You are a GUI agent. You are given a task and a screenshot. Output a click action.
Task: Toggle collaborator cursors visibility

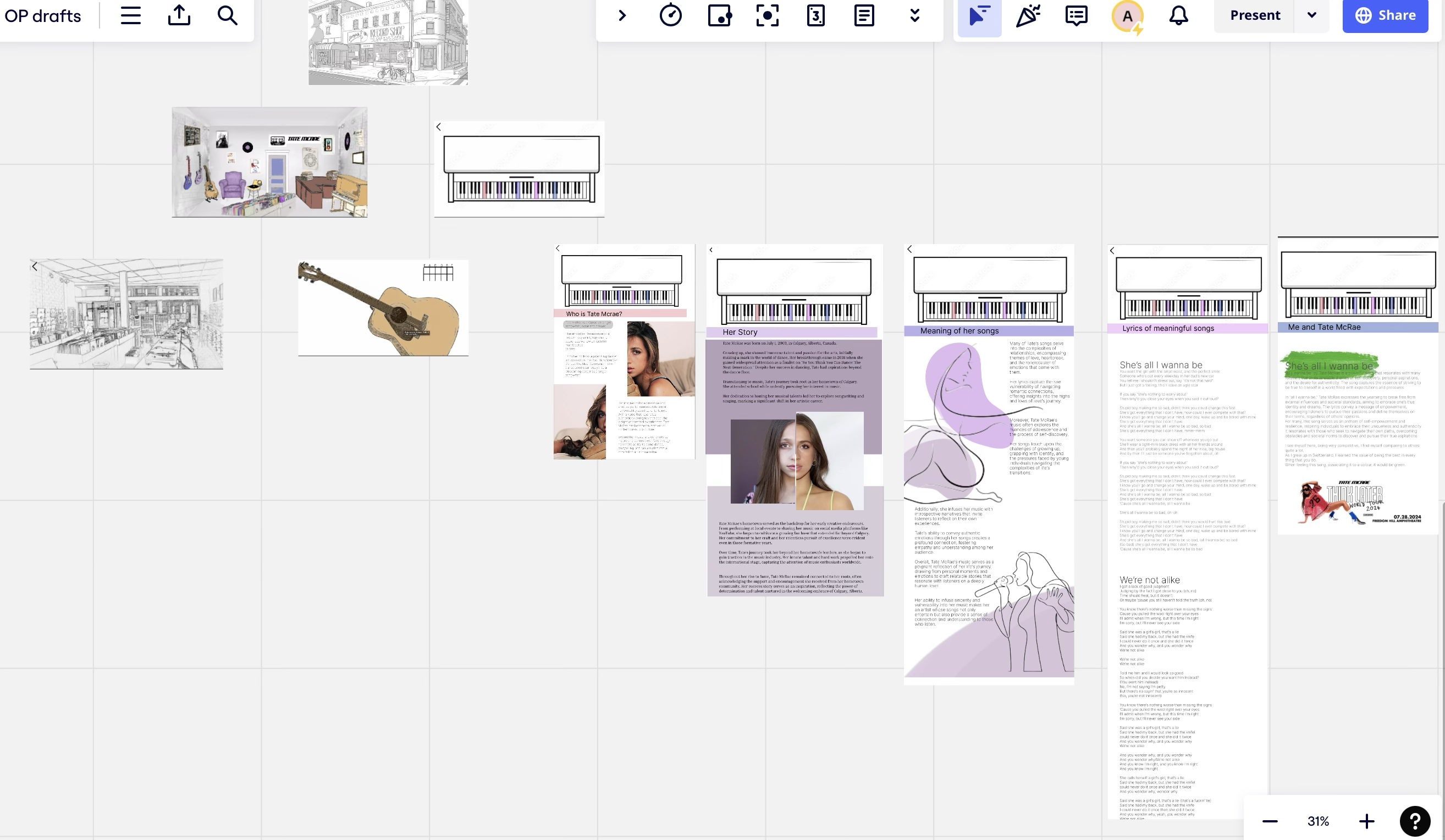[x=979, y=15]
